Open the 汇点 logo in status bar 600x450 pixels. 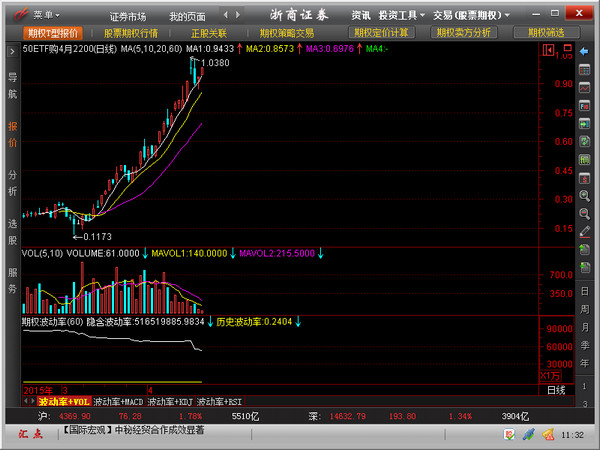[25, 432]
